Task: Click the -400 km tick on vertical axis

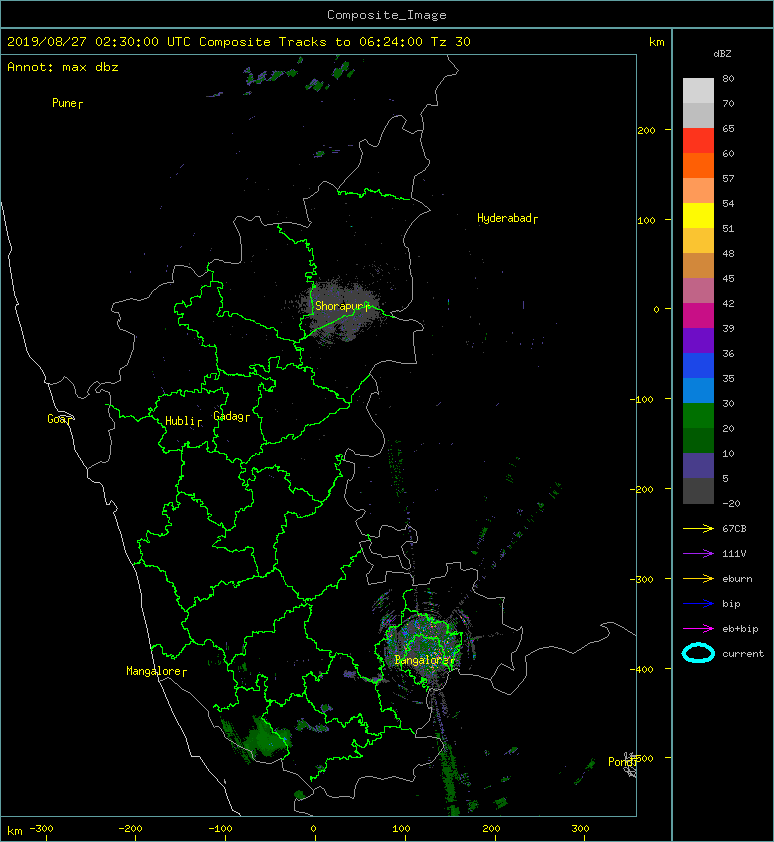Action: (x=642, y=669)
